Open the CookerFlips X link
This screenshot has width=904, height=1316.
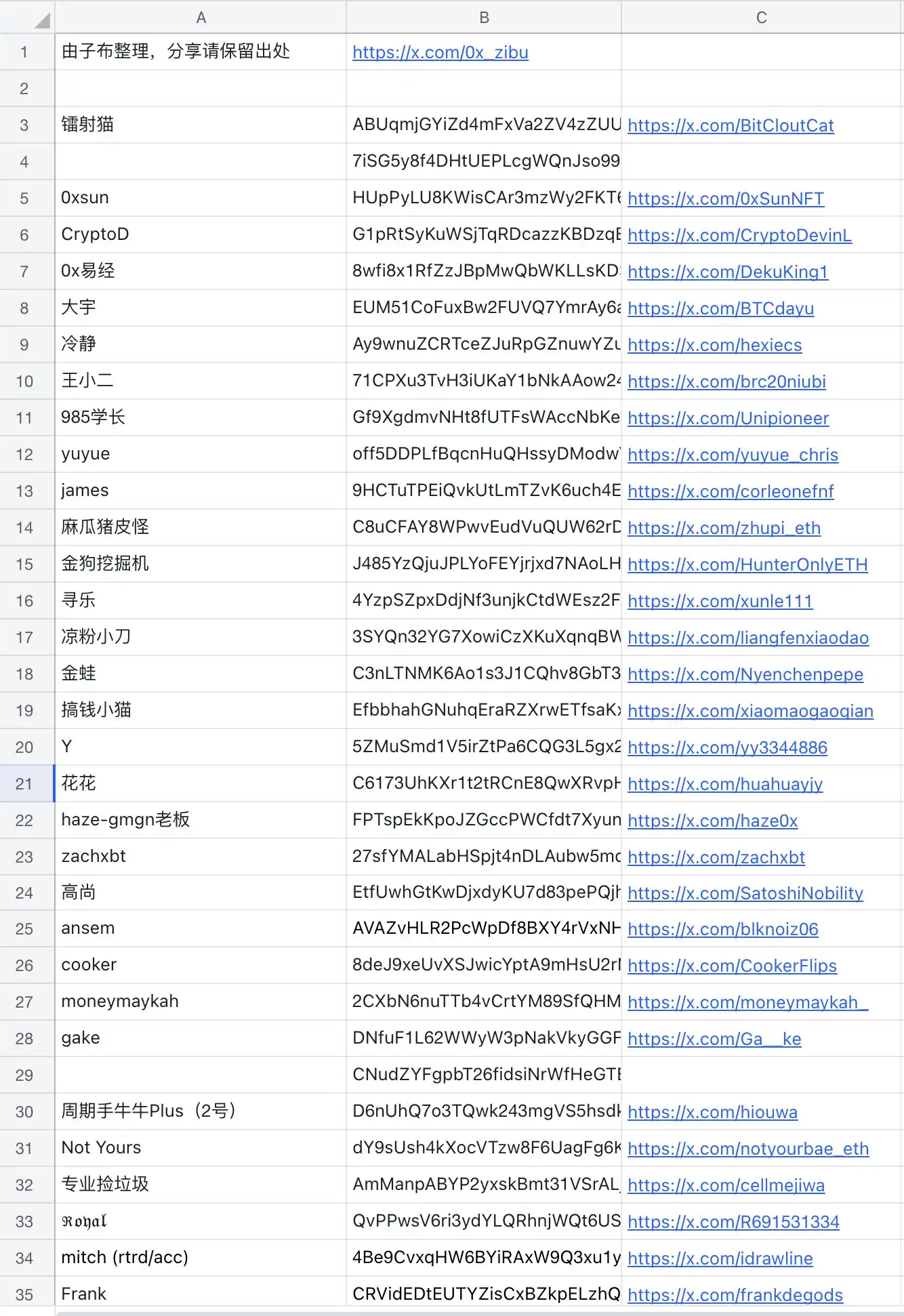[732, 966]
